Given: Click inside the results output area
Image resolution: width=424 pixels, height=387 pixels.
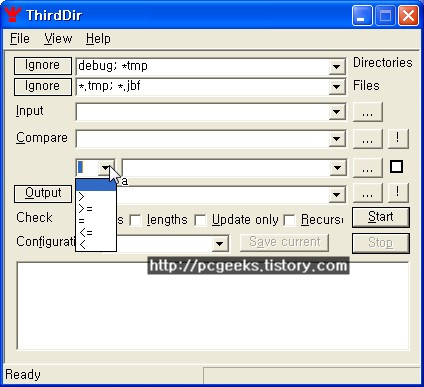Looking at the screenshot, I should click(213, 307).
